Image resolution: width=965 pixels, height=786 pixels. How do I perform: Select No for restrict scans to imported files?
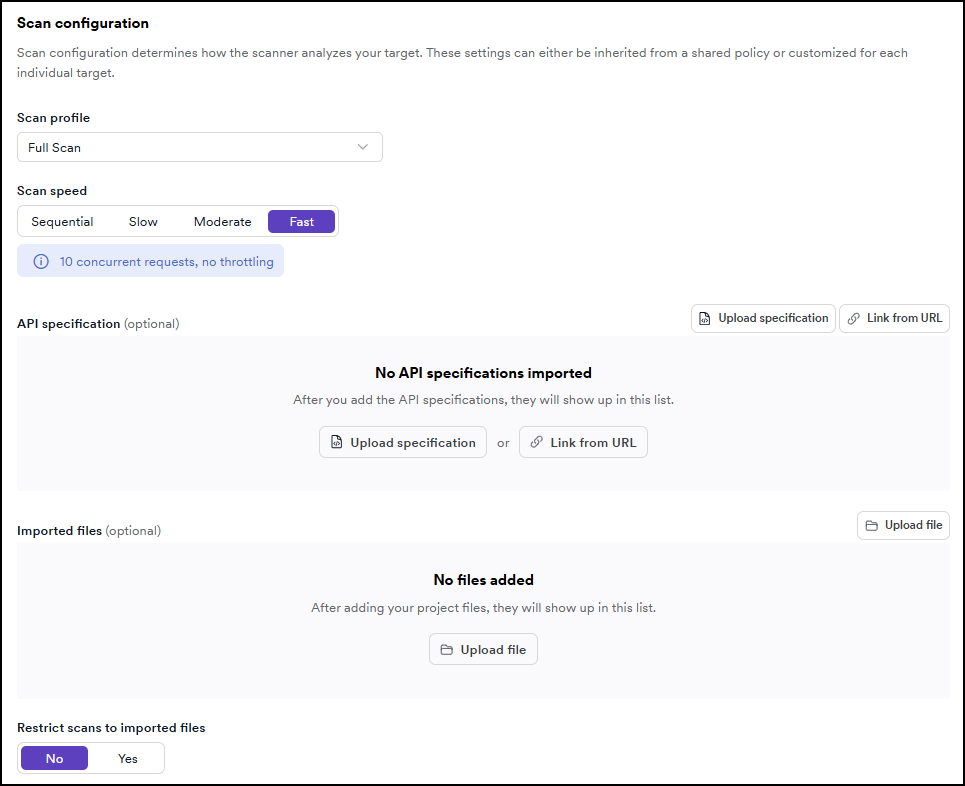(x=54, y=759)
